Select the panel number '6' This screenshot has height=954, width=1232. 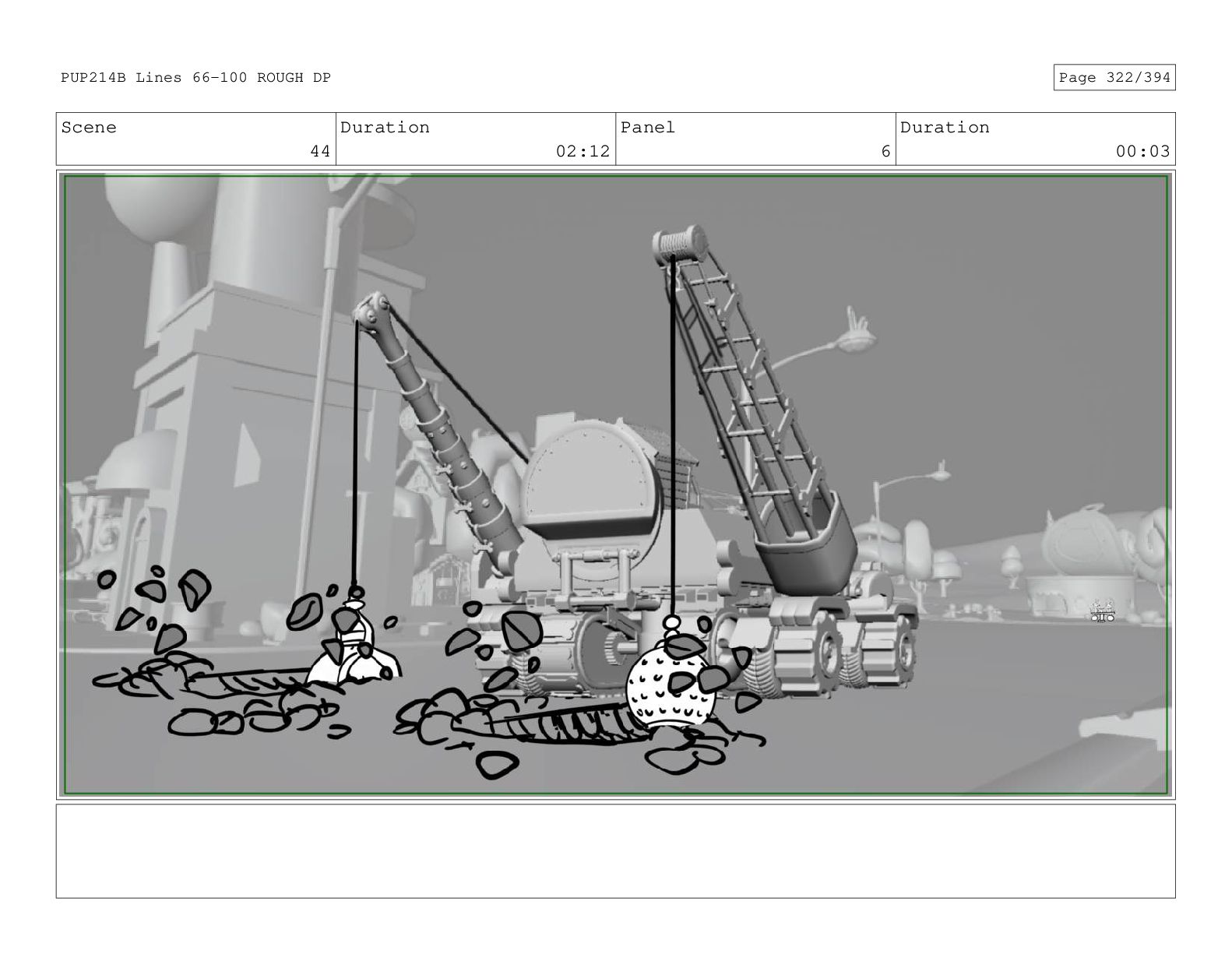click(885, 151)
